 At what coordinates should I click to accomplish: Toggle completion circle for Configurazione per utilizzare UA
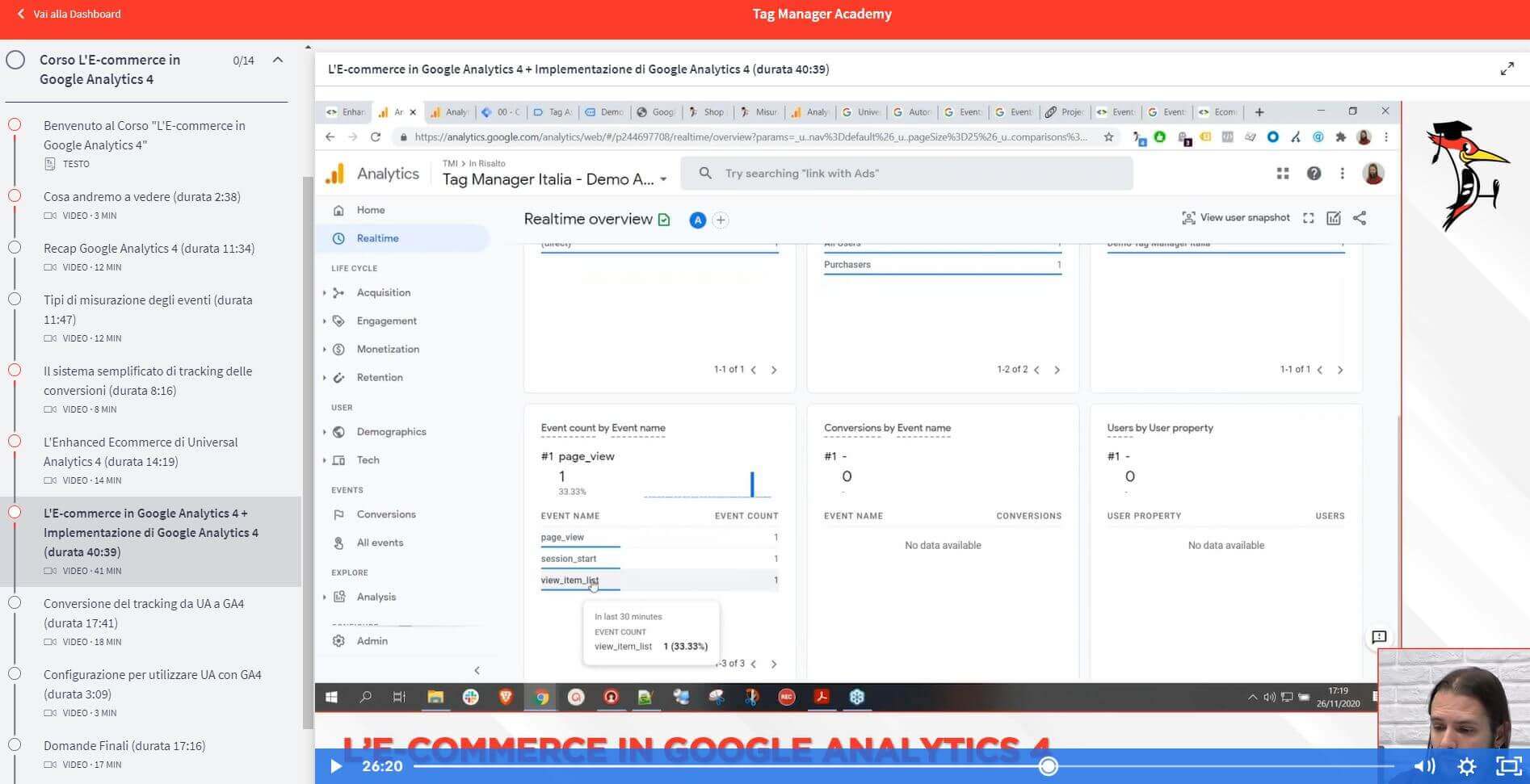pyautogui.click(x=15, y=674)
